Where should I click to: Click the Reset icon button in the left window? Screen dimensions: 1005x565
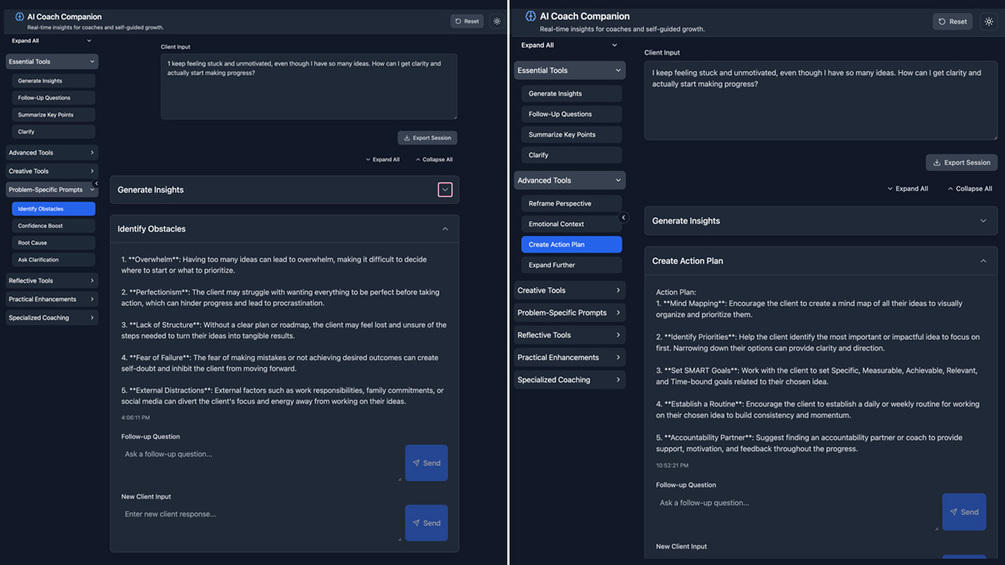[x=467, y=21]
